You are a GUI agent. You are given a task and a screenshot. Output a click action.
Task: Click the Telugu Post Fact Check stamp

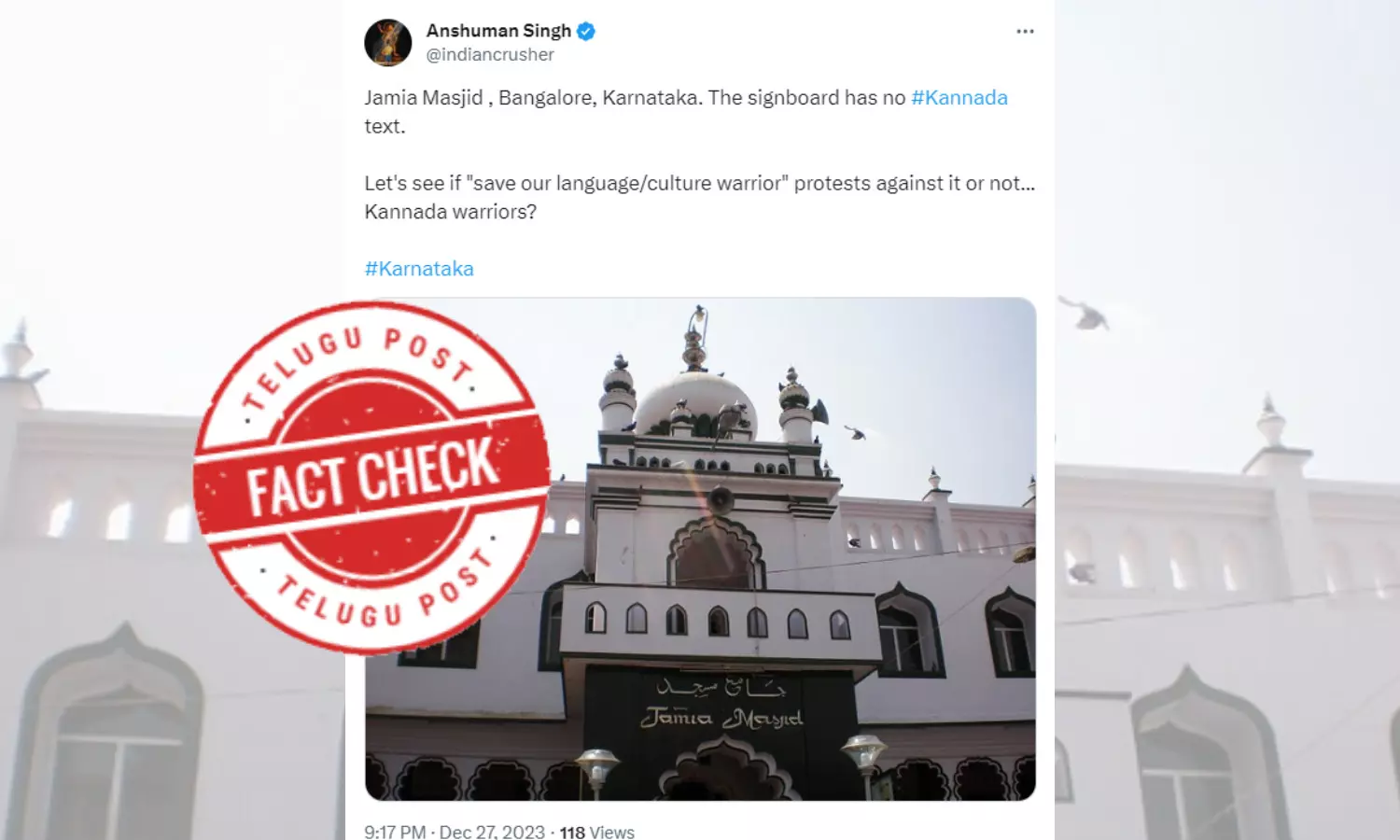click(371, 477)
